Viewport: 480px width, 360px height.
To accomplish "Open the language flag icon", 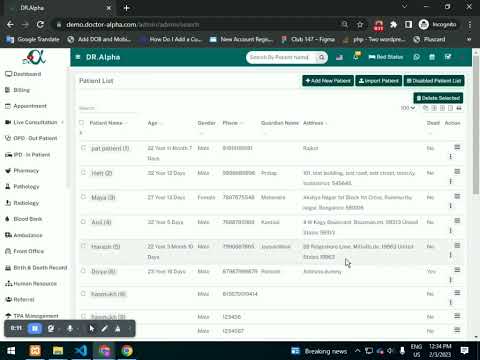I will tap(339, 57).
